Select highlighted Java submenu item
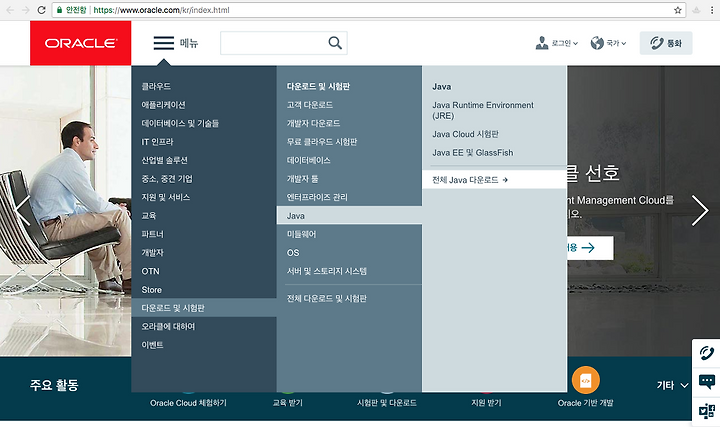Viewport: 720px width, 427px height. coord(349,215)
